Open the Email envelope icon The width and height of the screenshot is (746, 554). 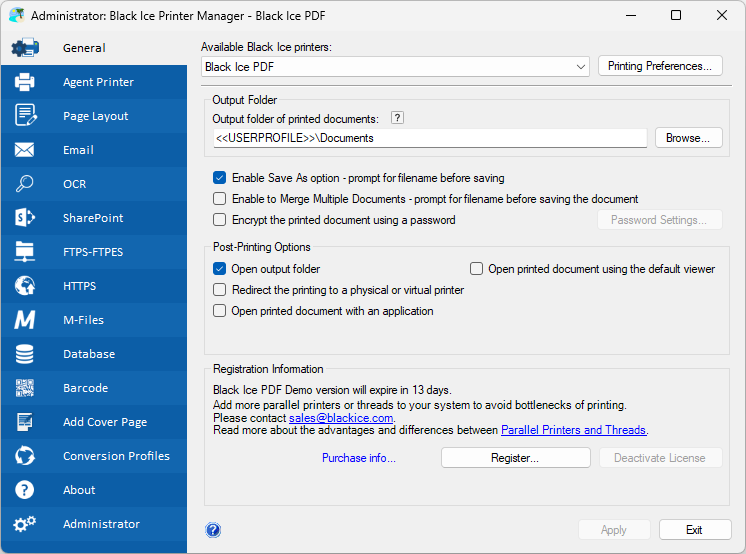[x=25, y=150]
